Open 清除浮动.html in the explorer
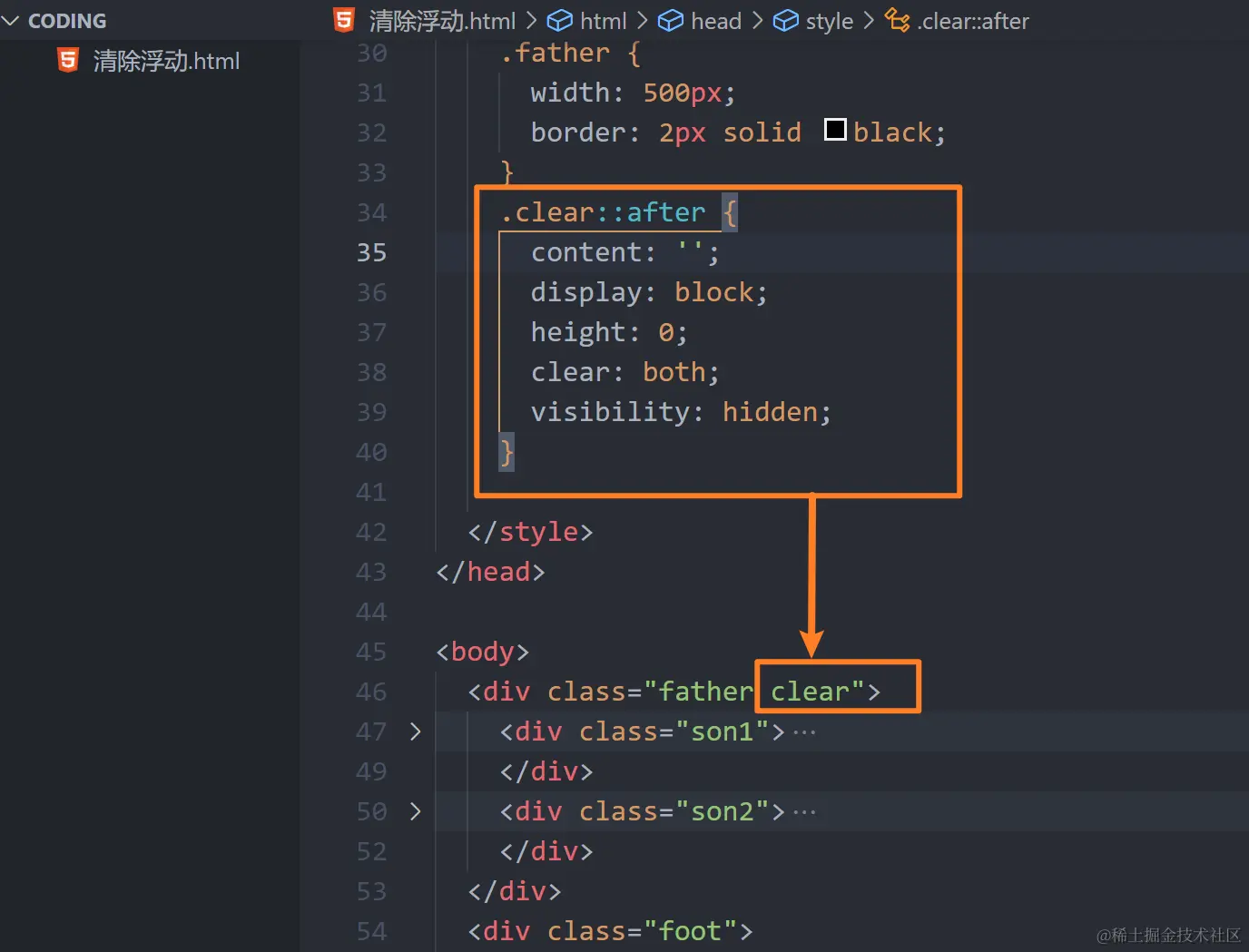The image size is (1249, 952). click(x=166, y=61)
